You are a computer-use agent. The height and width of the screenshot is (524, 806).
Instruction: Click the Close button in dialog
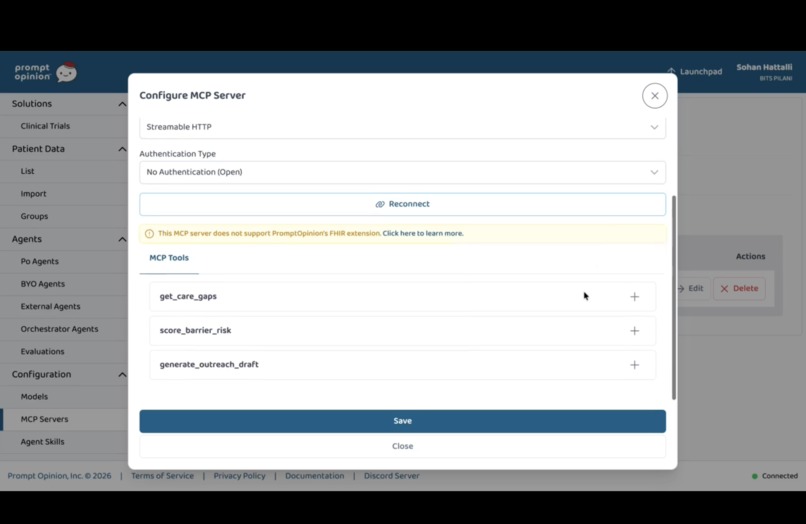tap(402, 446)
